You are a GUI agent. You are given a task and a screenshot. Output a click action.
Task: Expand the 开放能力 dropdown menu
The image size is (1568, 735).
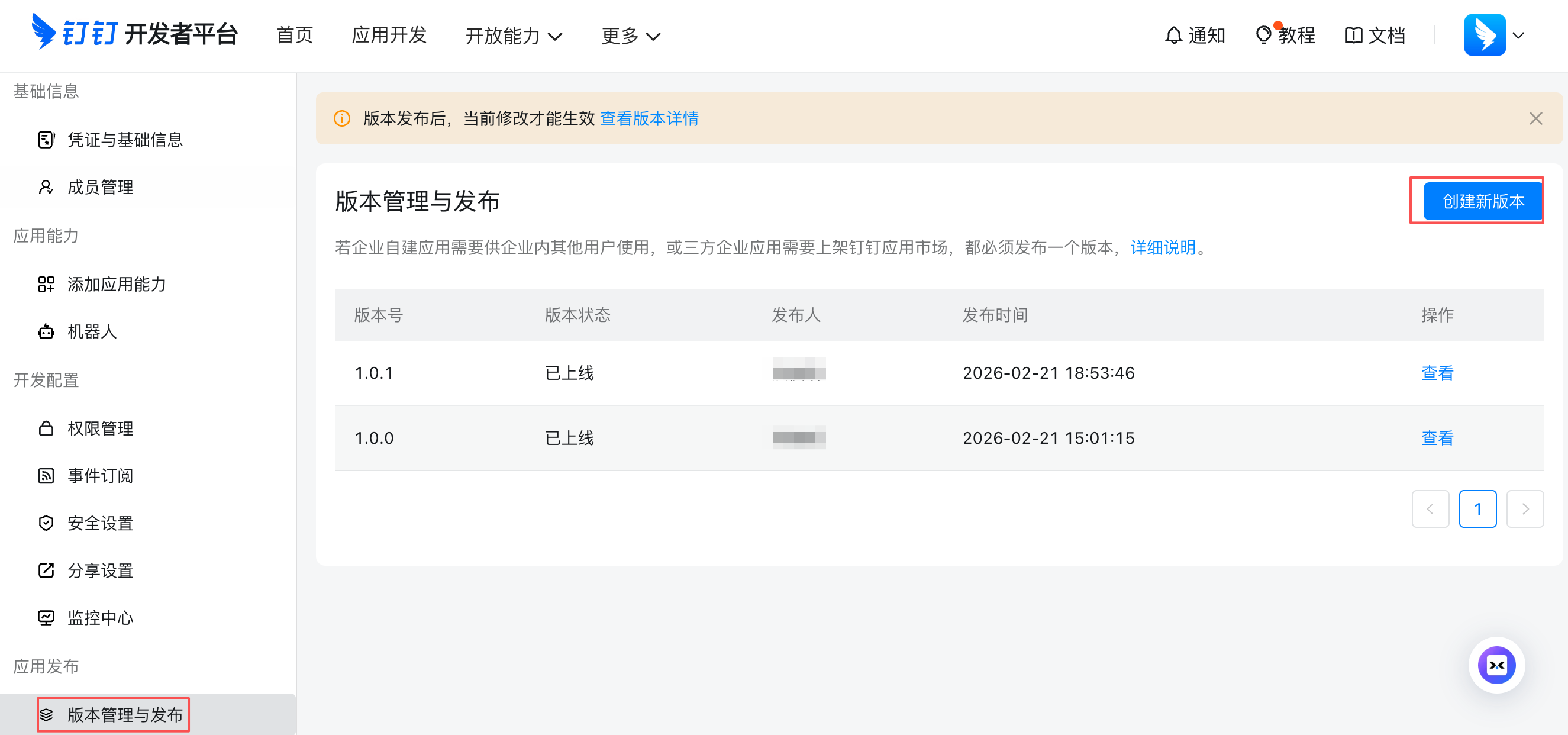pyautogui.click(x=513, y=36)
